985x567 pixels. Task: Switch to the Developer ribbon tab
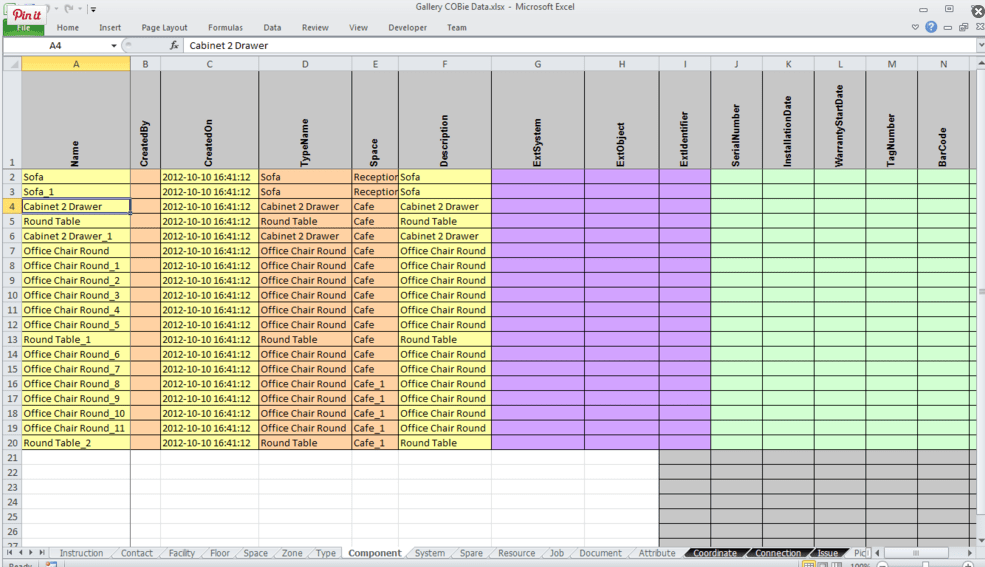coord(407,28)
